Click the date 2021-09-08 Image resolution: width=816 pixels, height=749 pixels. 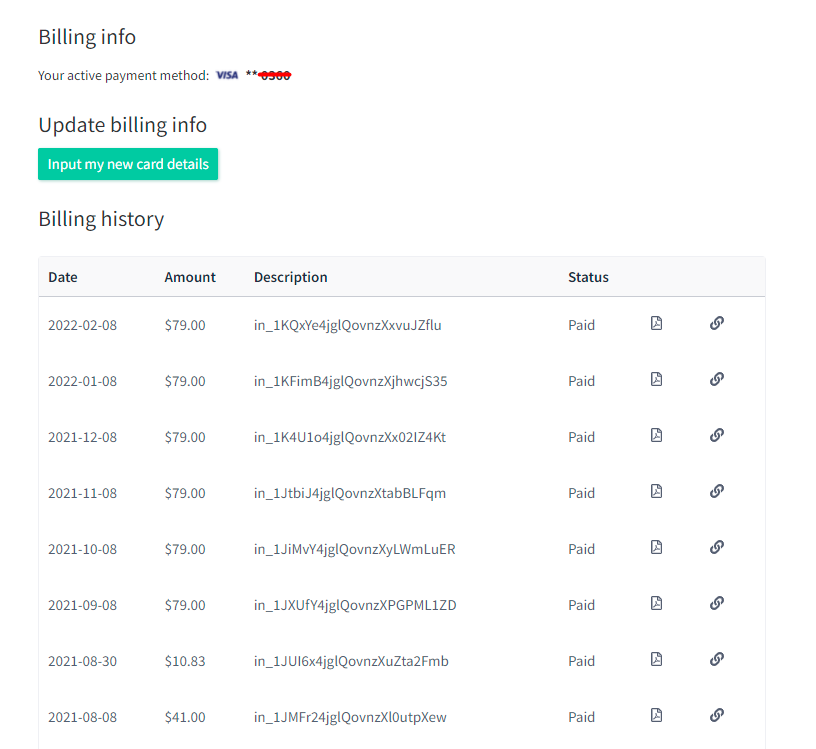[x=83, y=605]
